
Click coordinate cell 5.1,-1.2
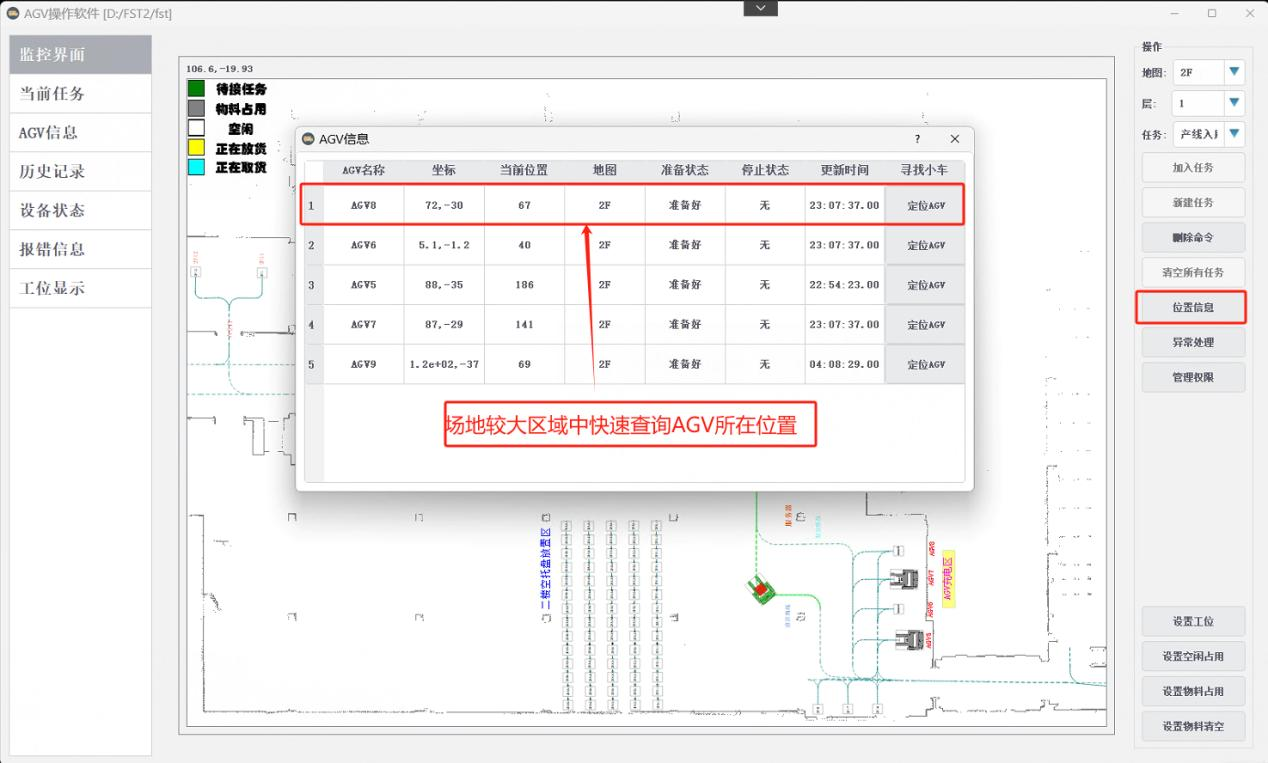click(x=444, y=245)
